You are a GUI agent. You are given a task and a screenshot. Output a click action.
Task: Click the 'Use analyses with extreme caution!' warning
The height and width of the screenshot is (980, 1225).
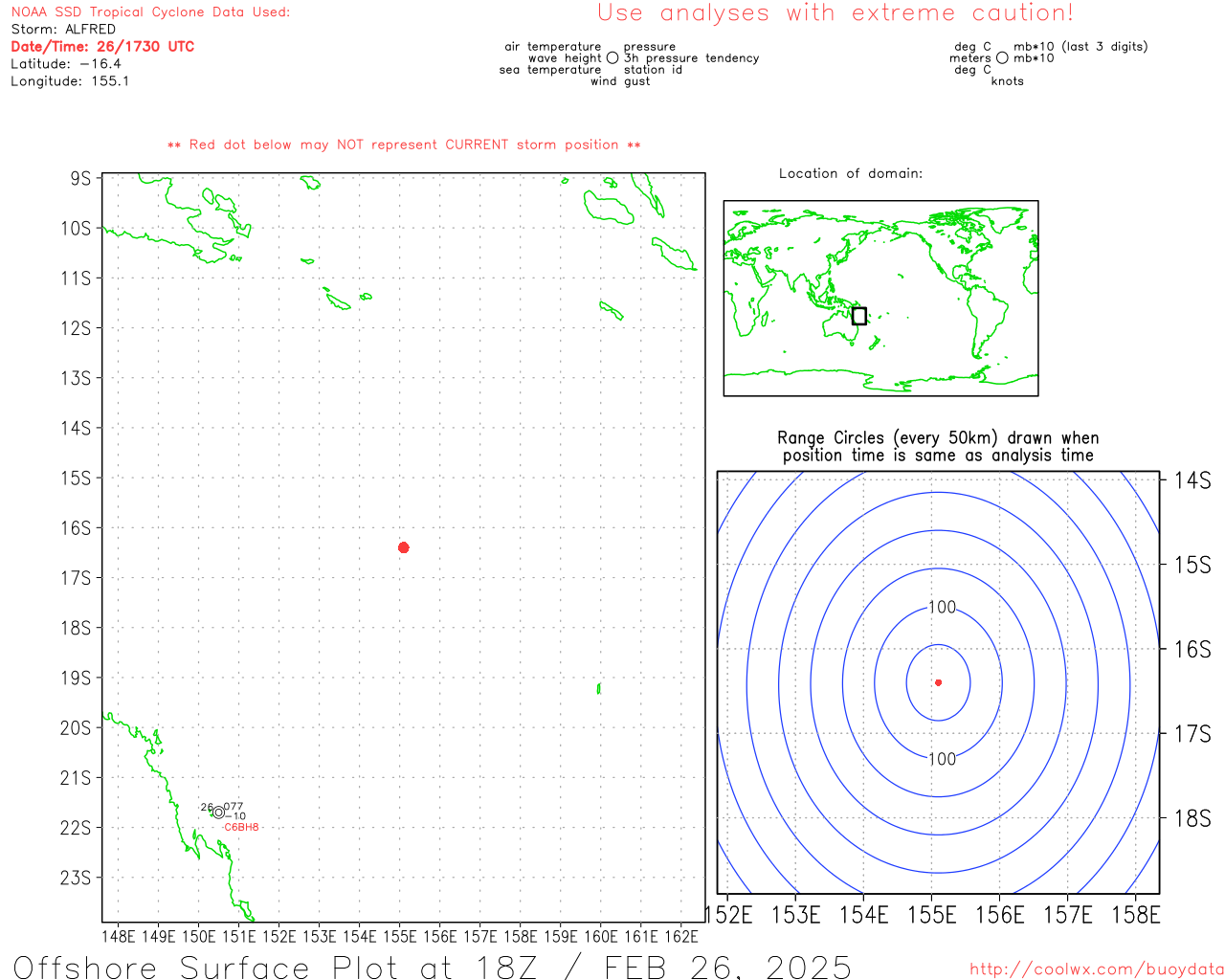835,13
